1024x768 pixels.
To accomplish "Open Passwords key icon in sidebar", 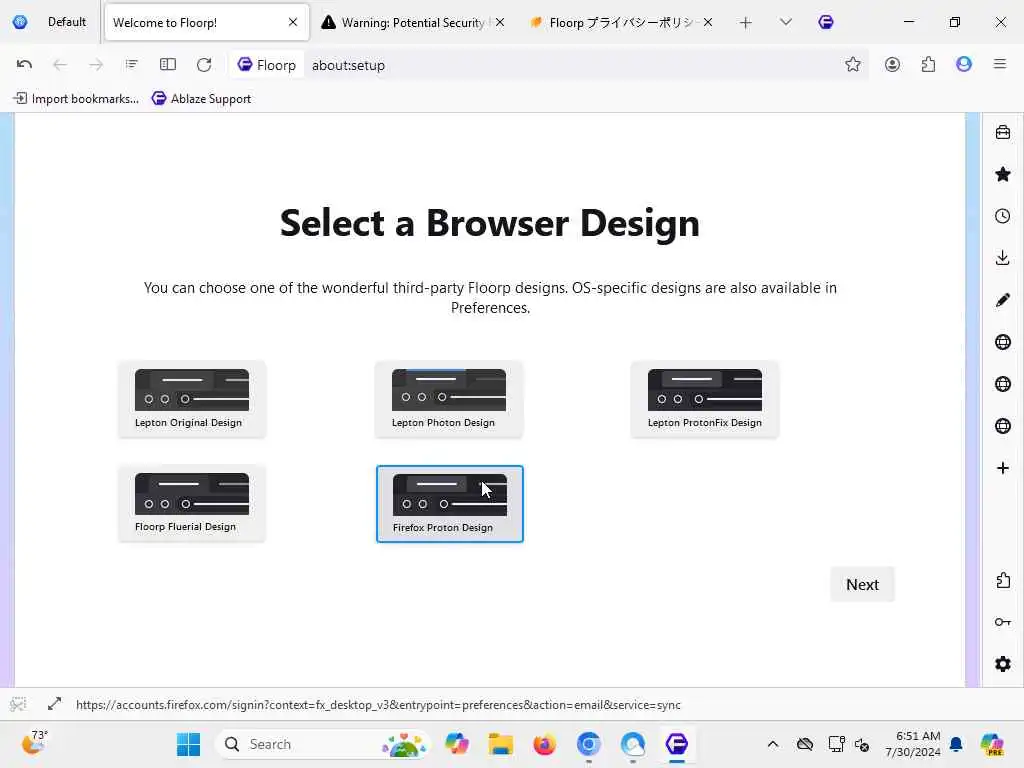I will (x=1002, y=622).
